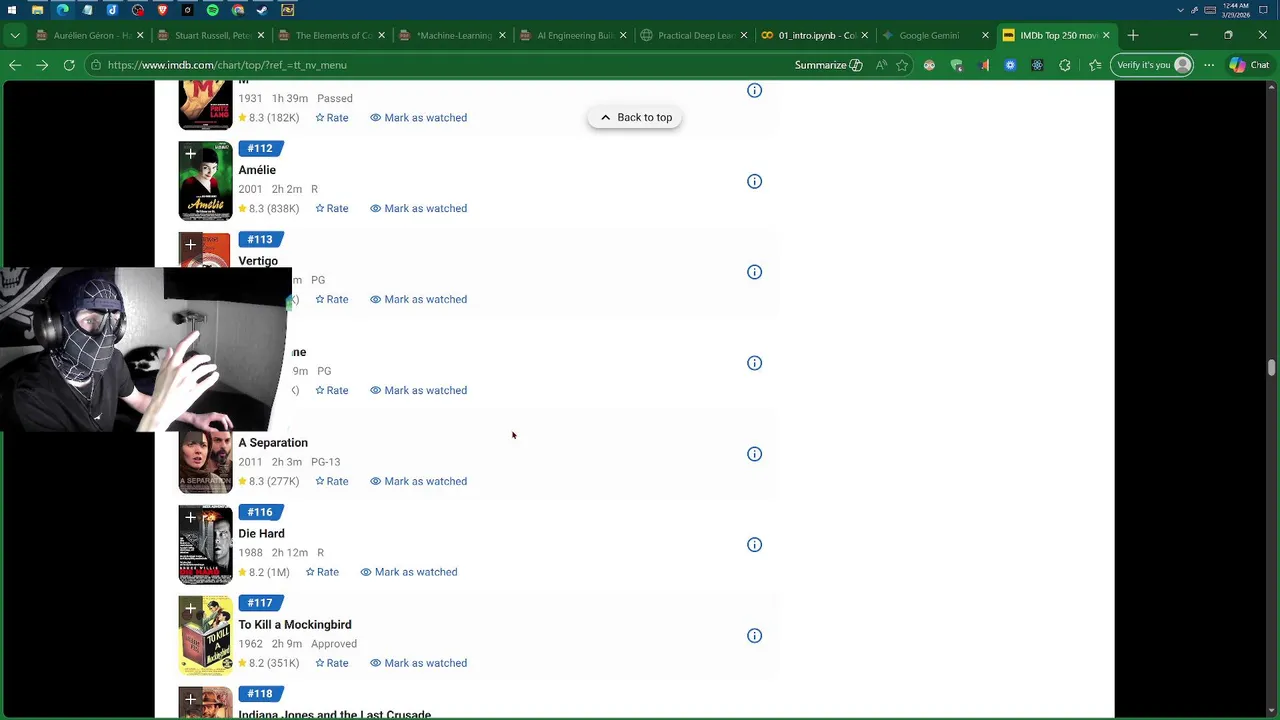Add Amélie to watchlist via plus icon
This screenshot has height=720, width=1280.
(x=190, y=154)
